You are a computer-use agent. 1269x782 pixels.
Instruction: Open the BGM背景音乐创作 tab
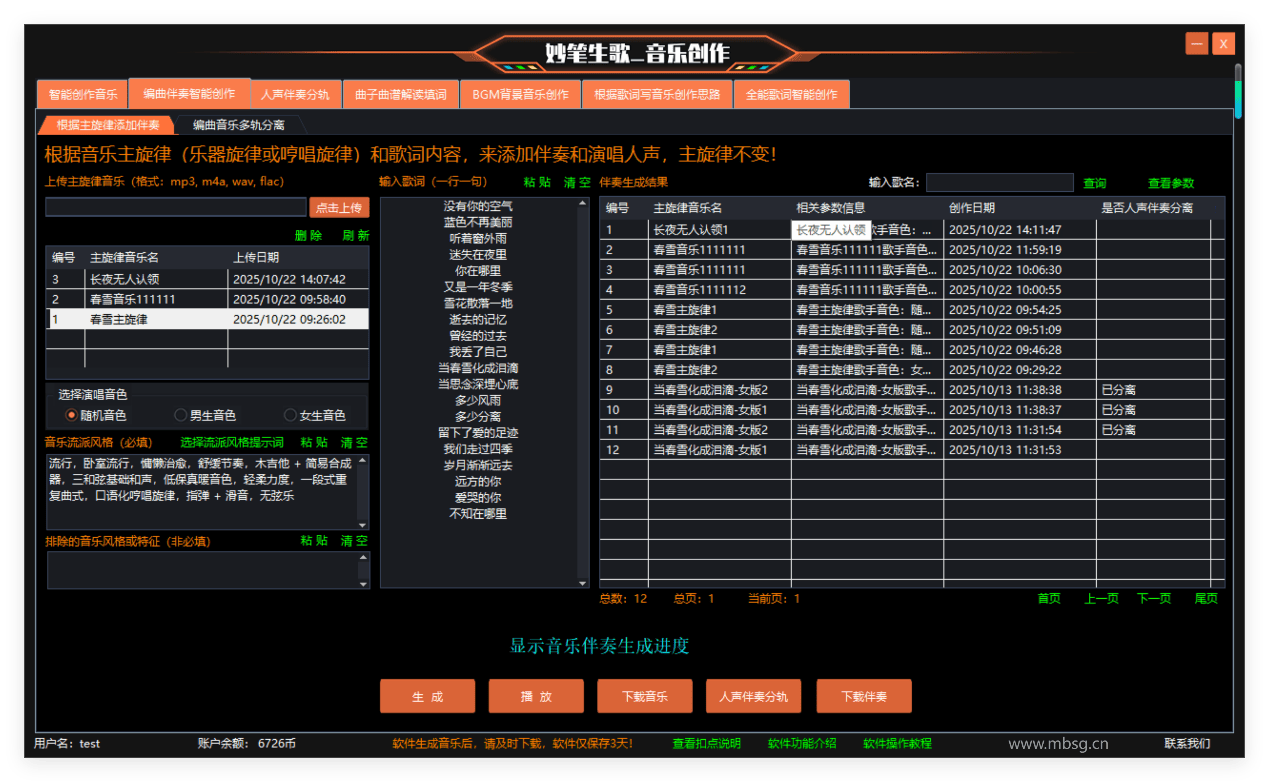520,95
